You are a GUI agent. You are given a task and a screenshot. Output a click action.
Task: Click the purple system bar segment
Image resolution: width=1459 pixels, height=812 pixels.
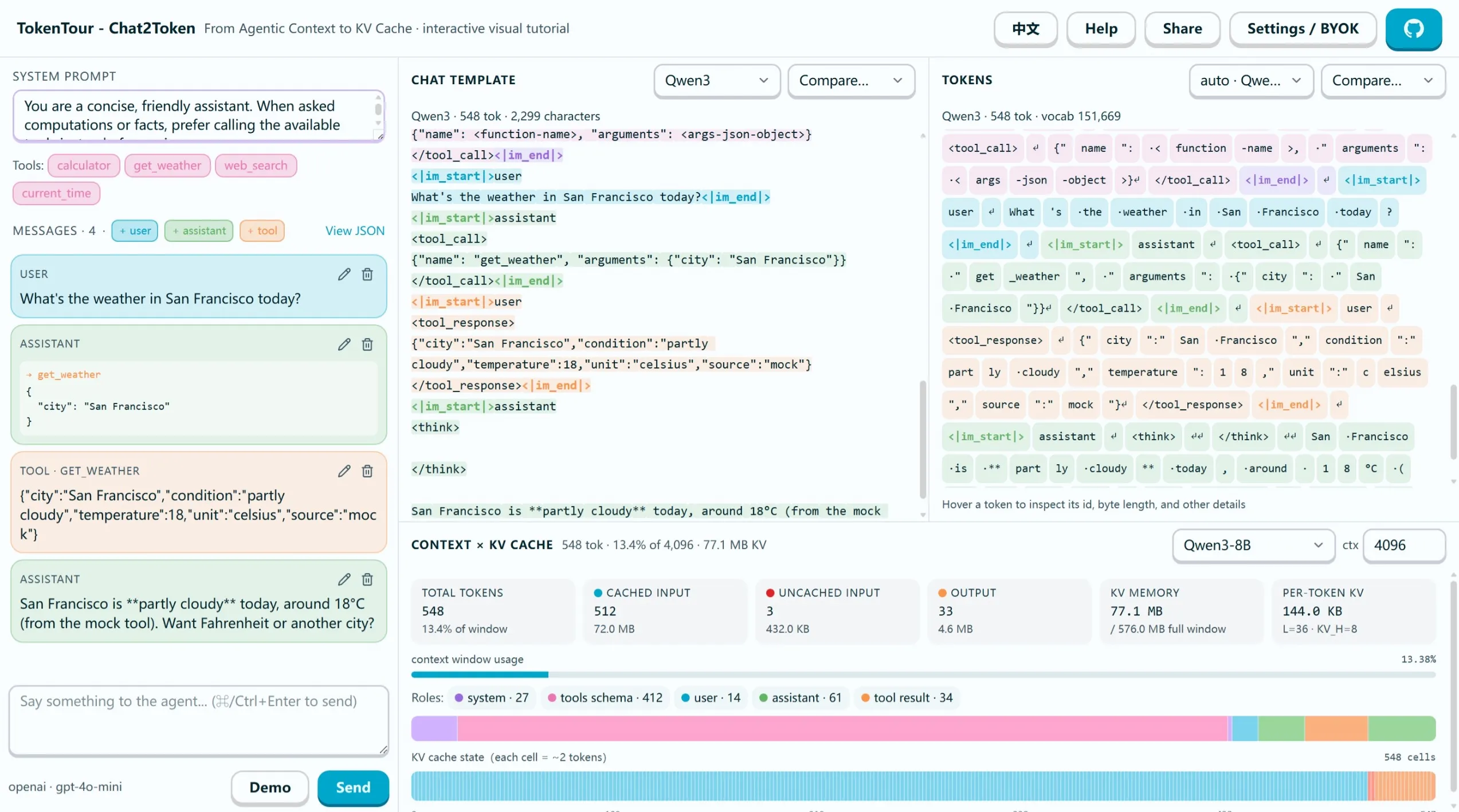pos(434,728)
